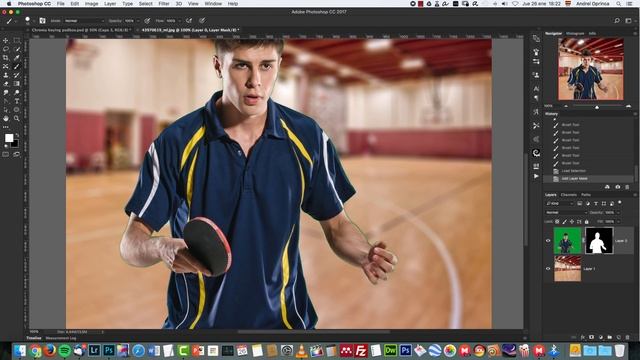Open the brush Mode dropdown
640x360 pixels.
83,20
